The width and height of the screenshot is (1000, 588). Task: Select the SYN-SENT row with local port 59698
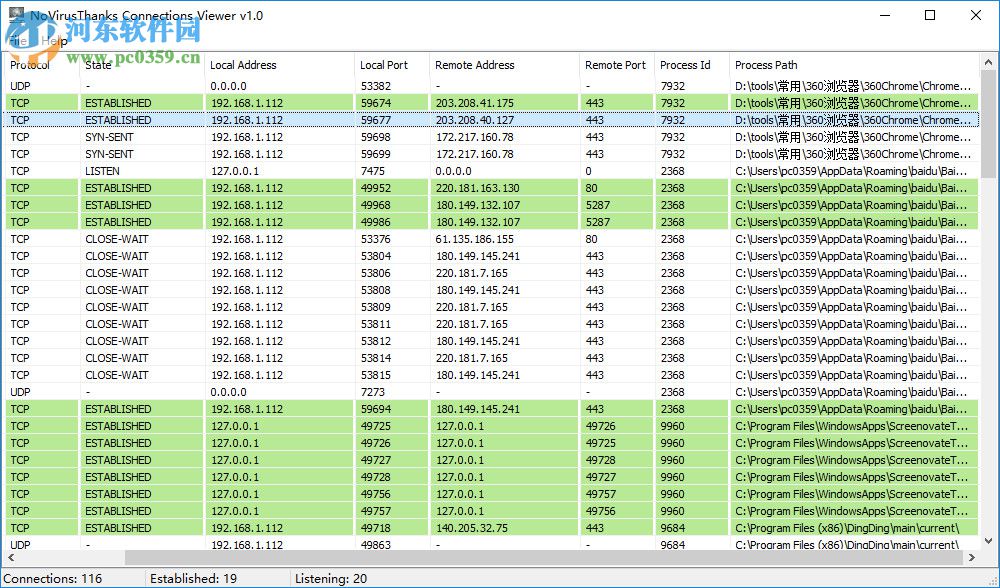pos(300,137)
